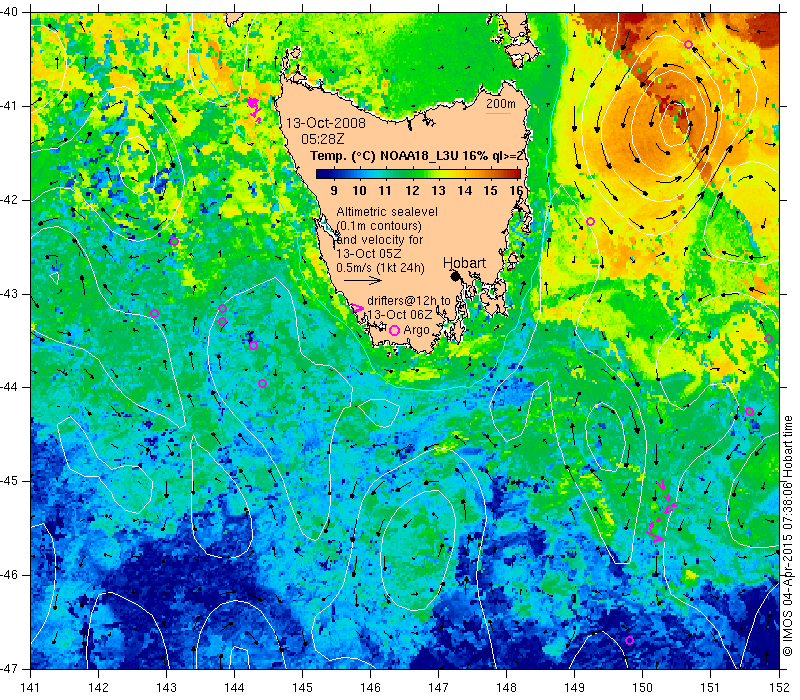
Task: Click the color bar tick label 13
Action: pyautogui.click(x=438, y=190)
